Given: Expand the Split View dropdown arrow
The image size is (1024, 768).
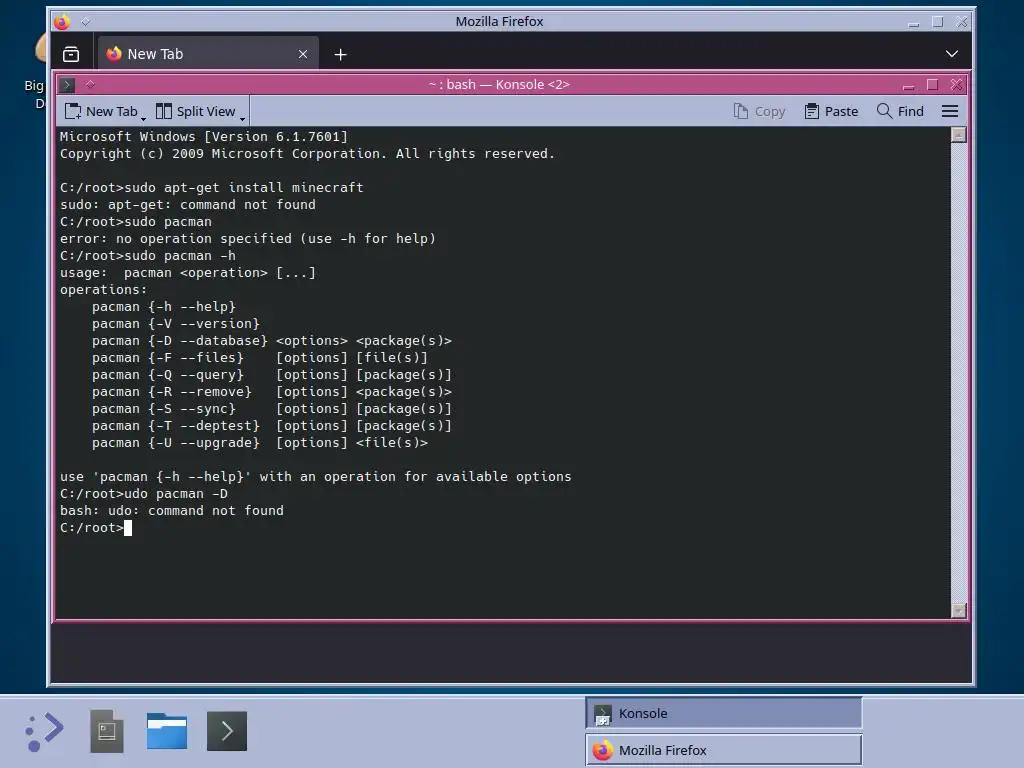Looking at the screenshot, I should pyautogui.click(x=242, y=118).
